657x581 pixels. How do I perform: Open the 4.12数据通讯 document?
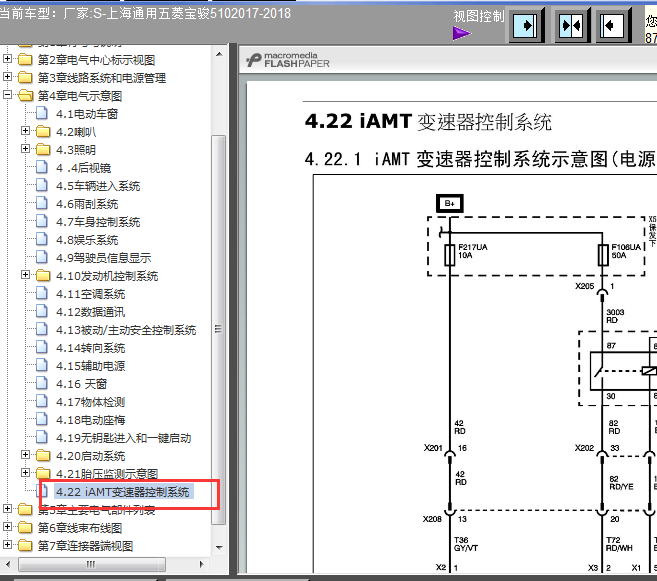click(91, 312)
